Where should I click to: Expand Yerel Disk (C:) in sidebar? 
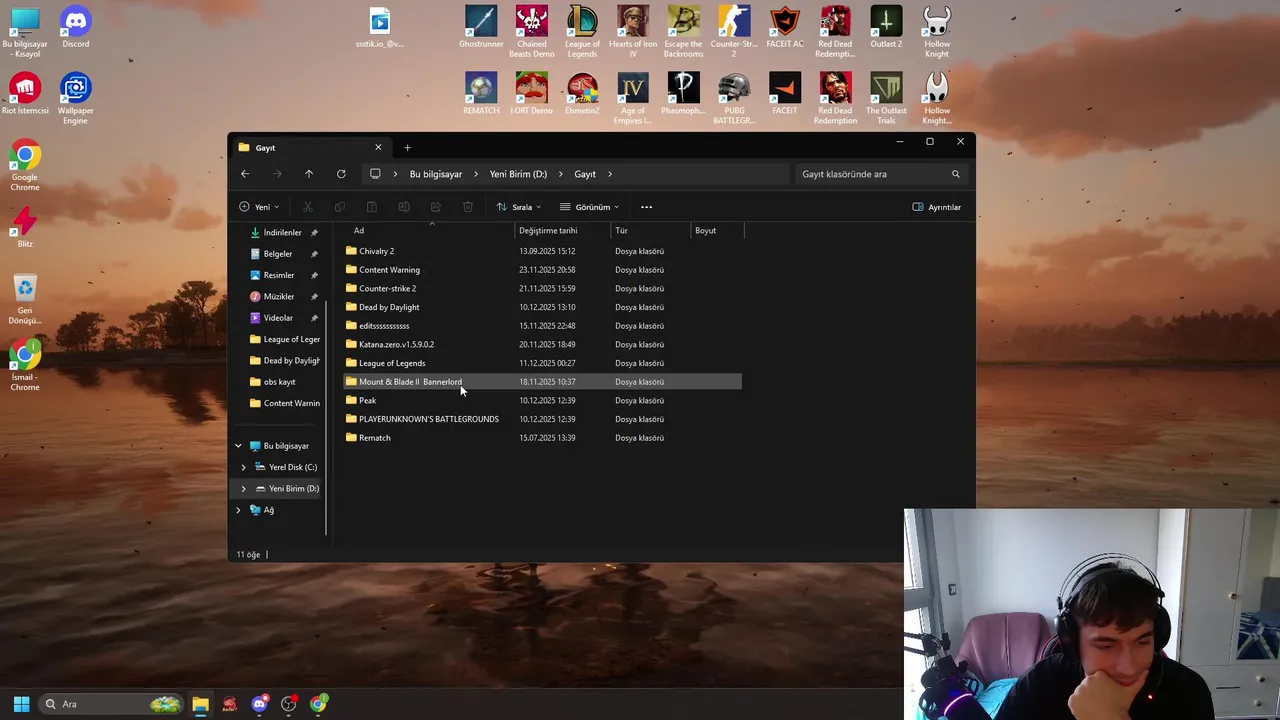[x=243, y=467]
